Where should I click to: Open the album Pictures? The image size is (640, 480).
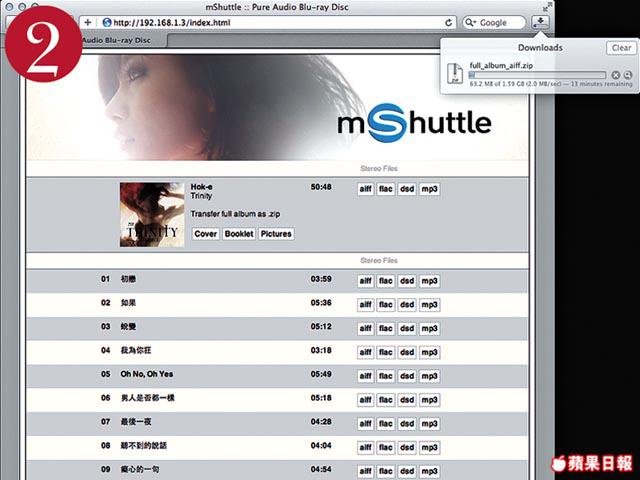(276, 234)
